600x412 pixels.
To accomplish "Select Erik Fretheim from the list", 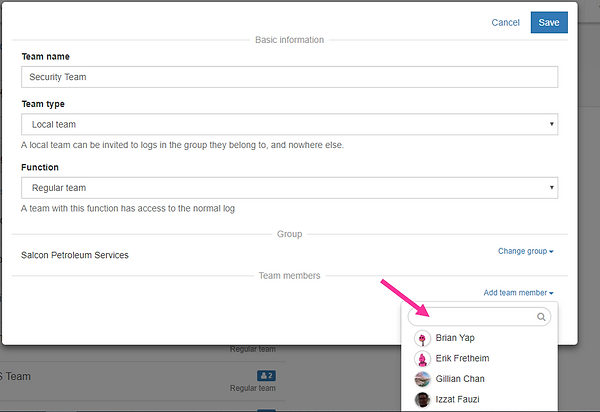I will click(479, 358).
